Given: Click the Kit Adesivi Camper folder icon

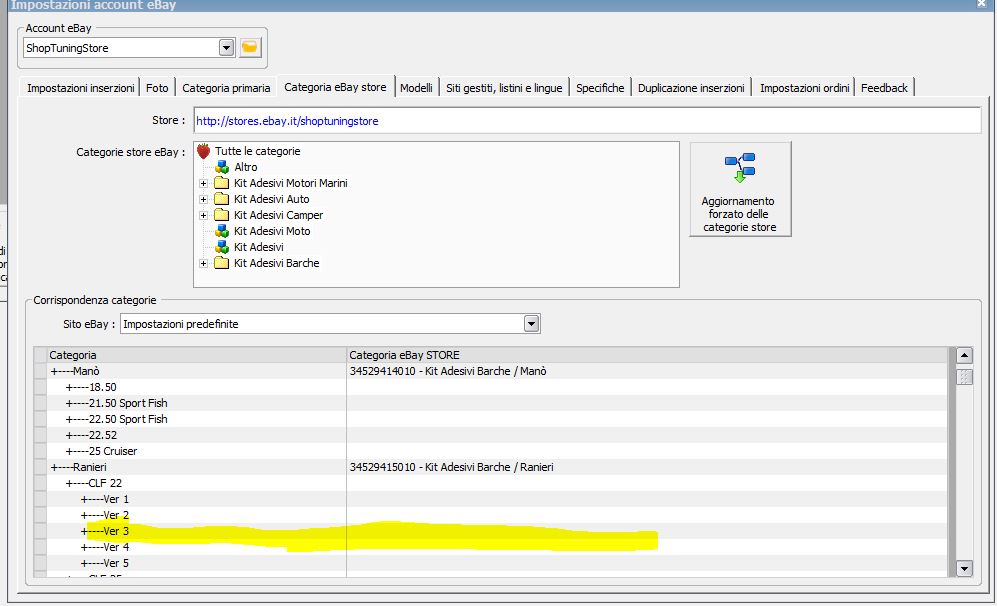Looking at the screenshot, I should 221,215.
